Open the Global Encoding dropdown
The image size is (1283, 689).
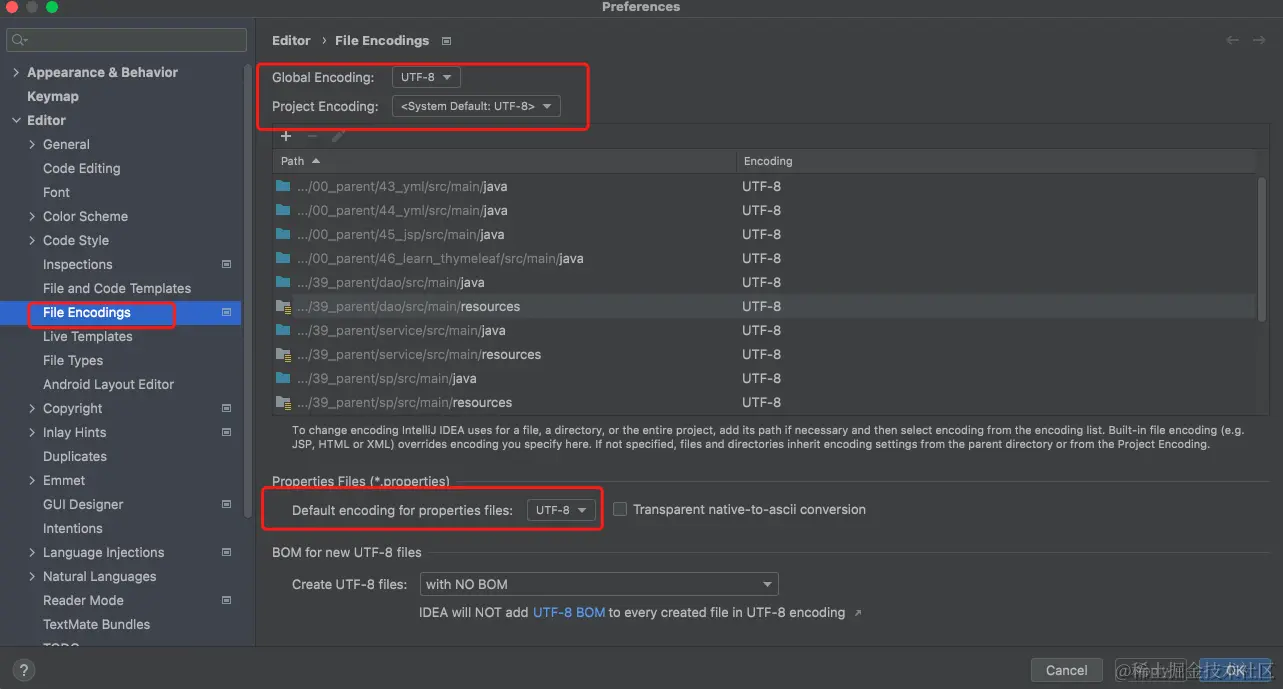point(426,77)
